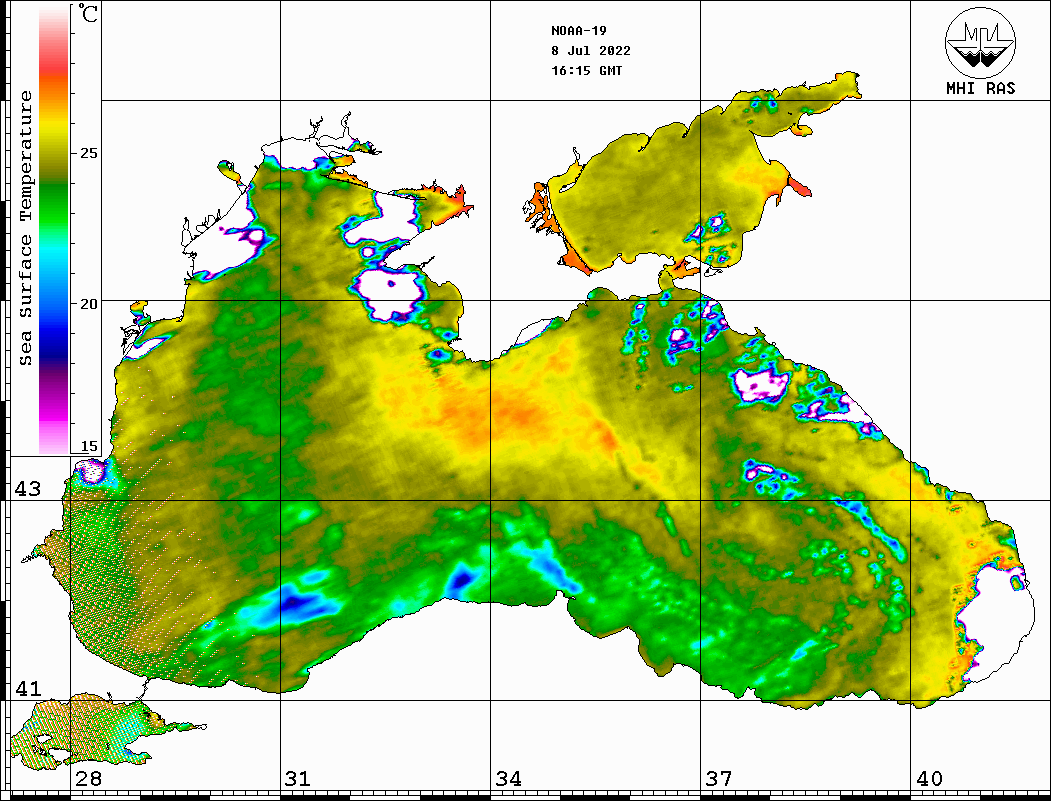Viewport: 1051px width, 801px height.
Task: Click the '15' color scale tick label
Action: [x=88, y=446]
